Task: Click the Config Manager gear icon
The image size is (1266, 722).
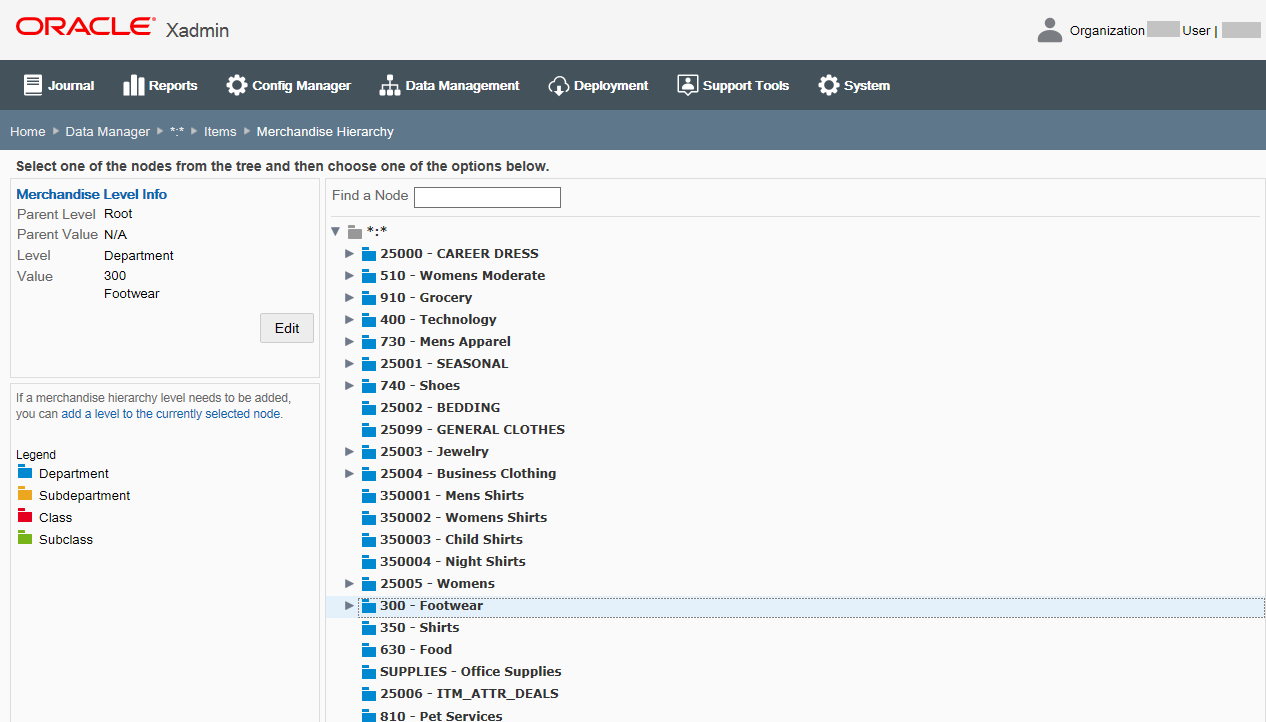Action: 237,85
